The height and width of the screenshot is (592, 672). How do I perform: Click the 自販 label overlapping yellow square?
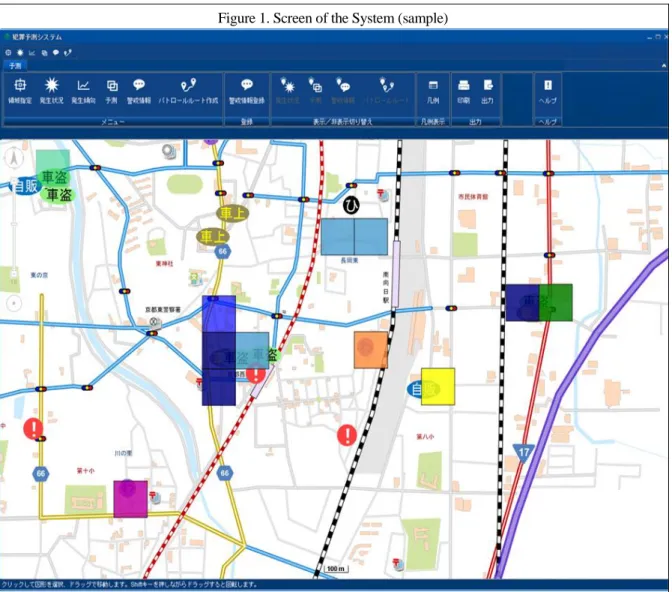point(422,389)
